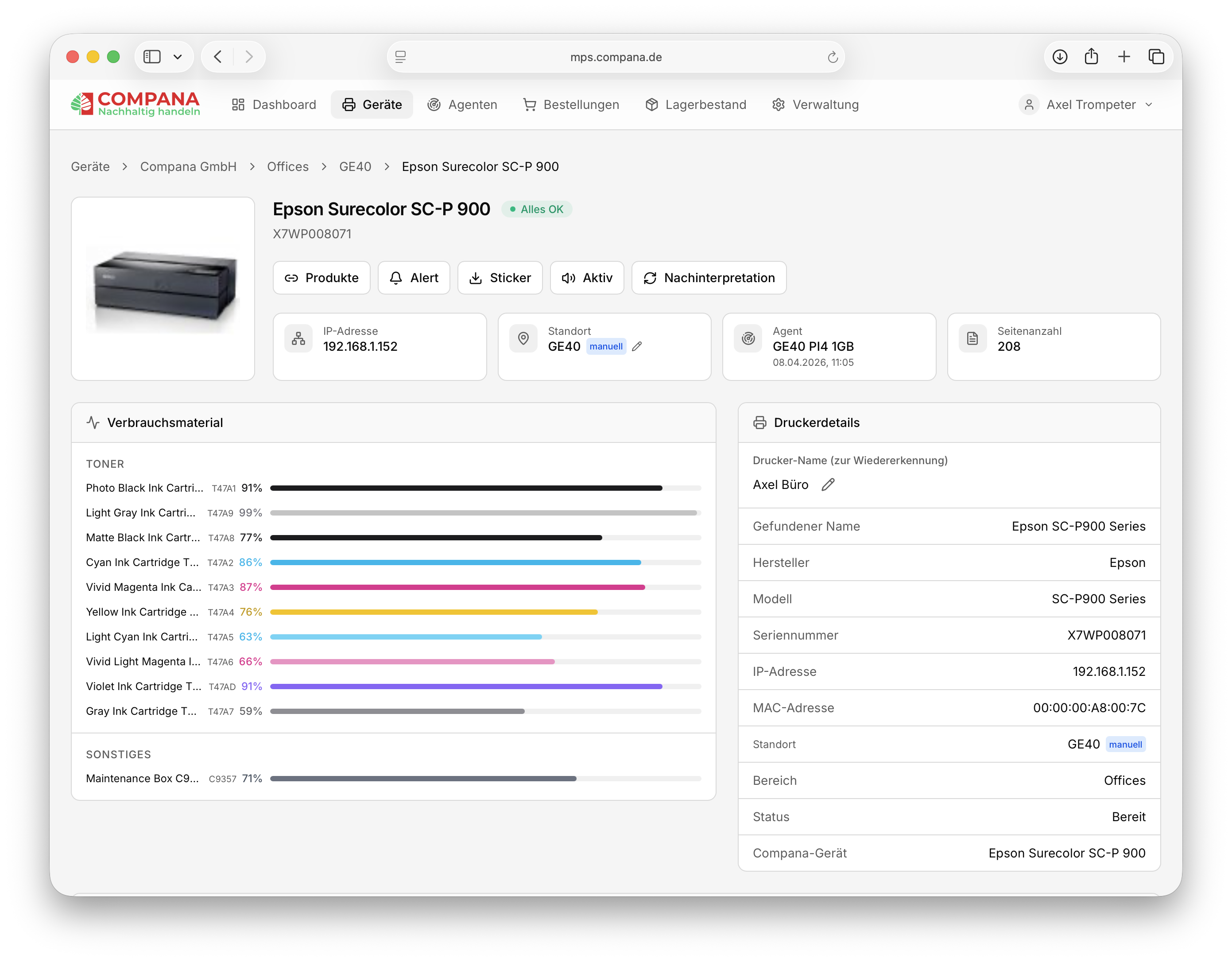Edit Standort with the pencil icon

(637, 346)
